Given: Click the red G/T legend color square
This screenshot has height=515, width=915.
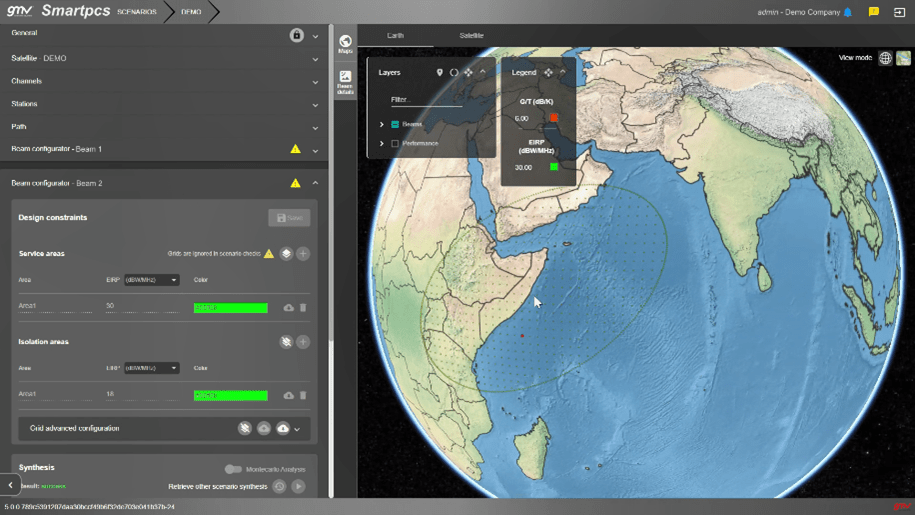Looking at the screenshot, I should pos(554,118).
